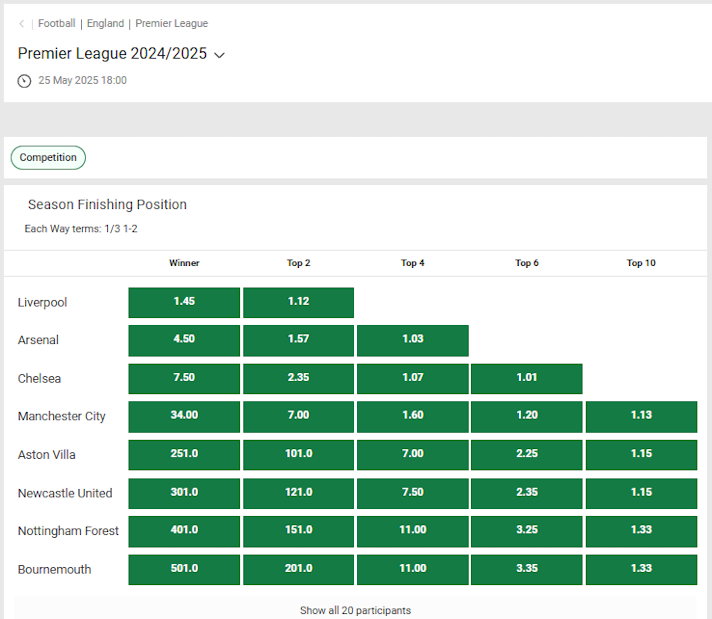Pick Aston Villa Top 2 odds 101.0
Screen dimensions: 712x619
click(x=298, y=455)
